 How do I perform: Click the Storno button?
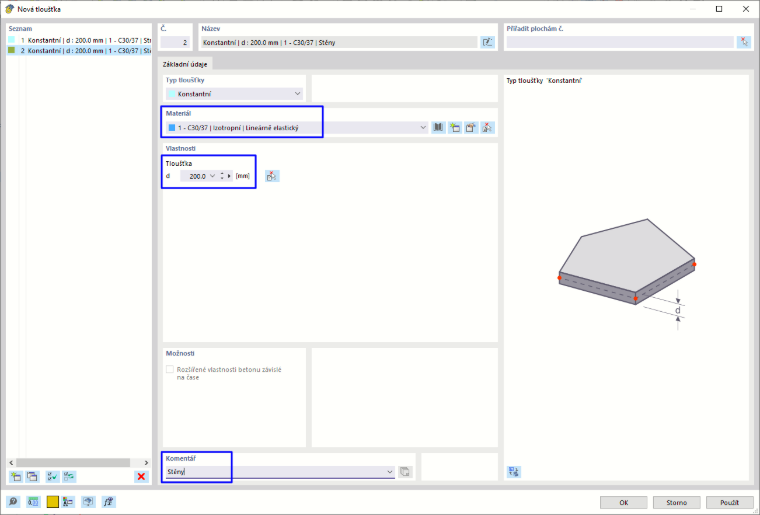click(677, 502)
